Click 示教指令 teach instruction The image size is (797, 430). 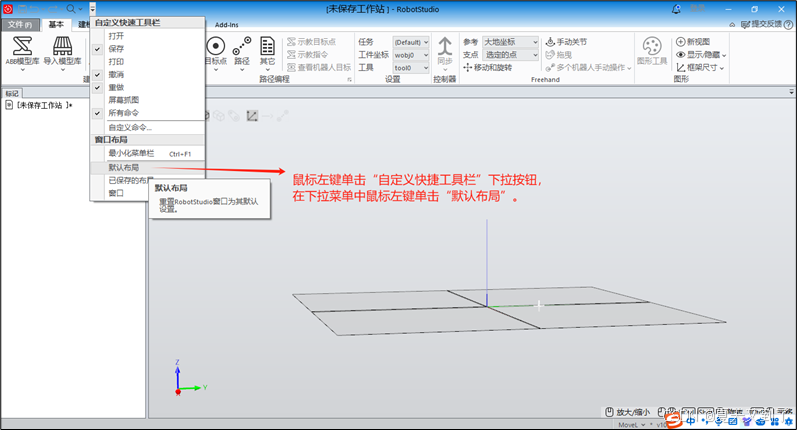(307, 54)
